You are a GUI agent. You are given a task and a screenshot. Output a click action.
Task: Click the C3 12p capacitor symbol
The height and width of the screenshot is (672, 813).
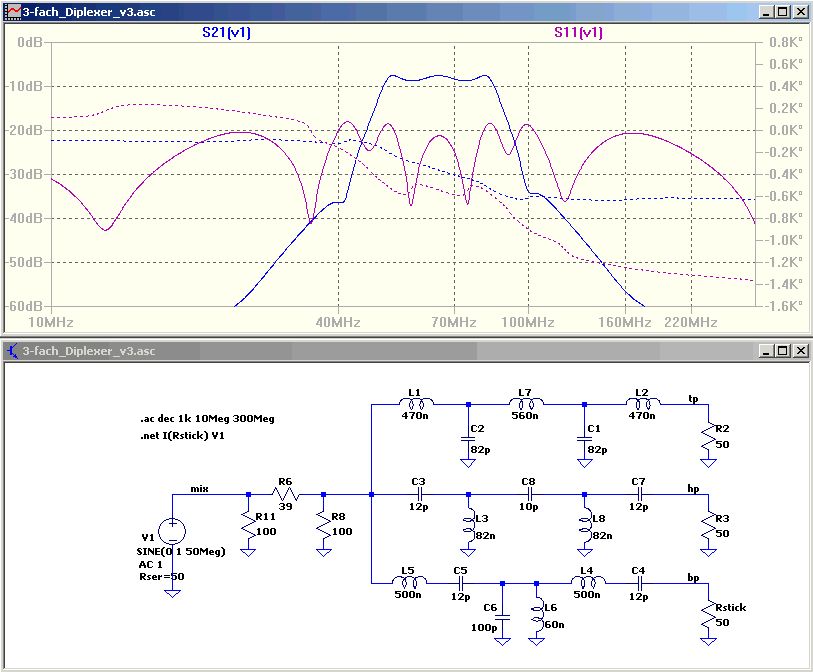pos(419,494)
